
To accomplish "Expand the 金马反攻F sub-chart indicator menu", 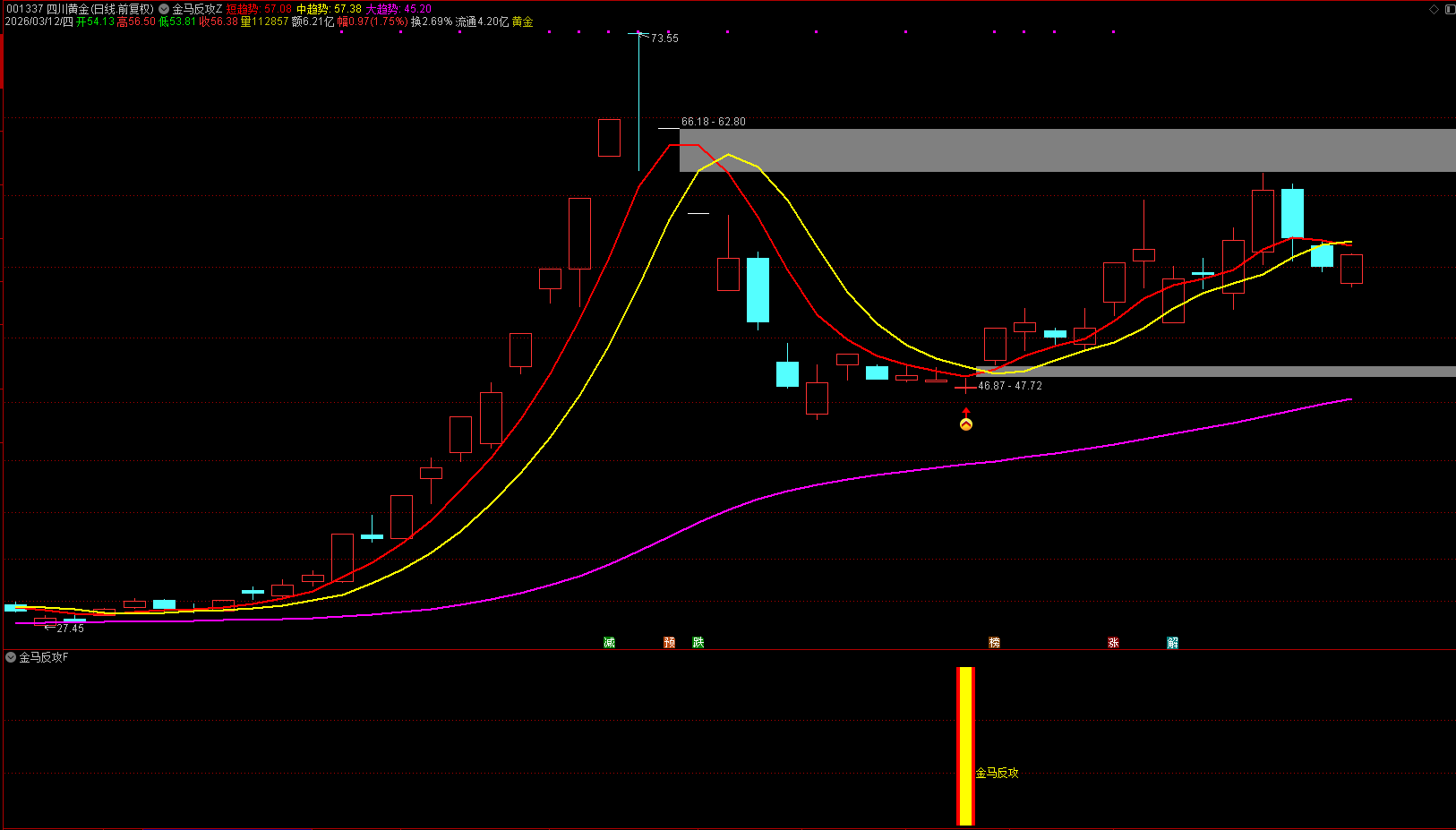I will pos(11,657).
